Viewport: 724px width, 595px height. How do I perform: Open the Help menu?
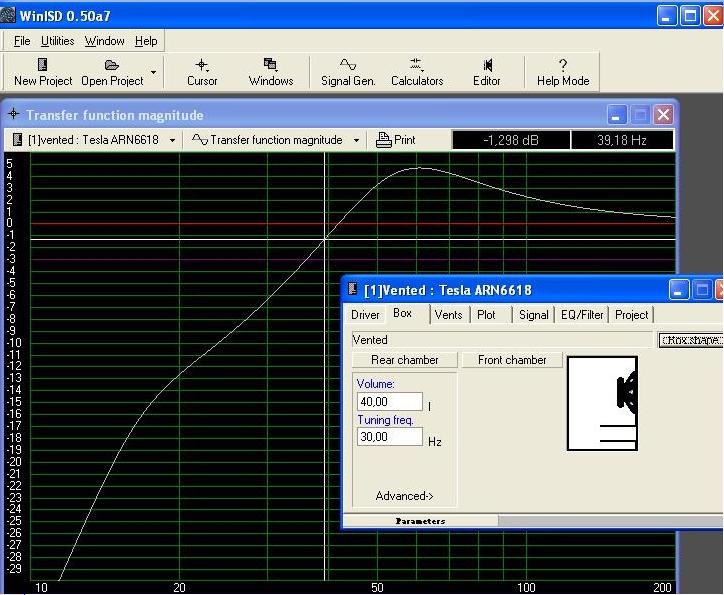click(x=146, y=41)
